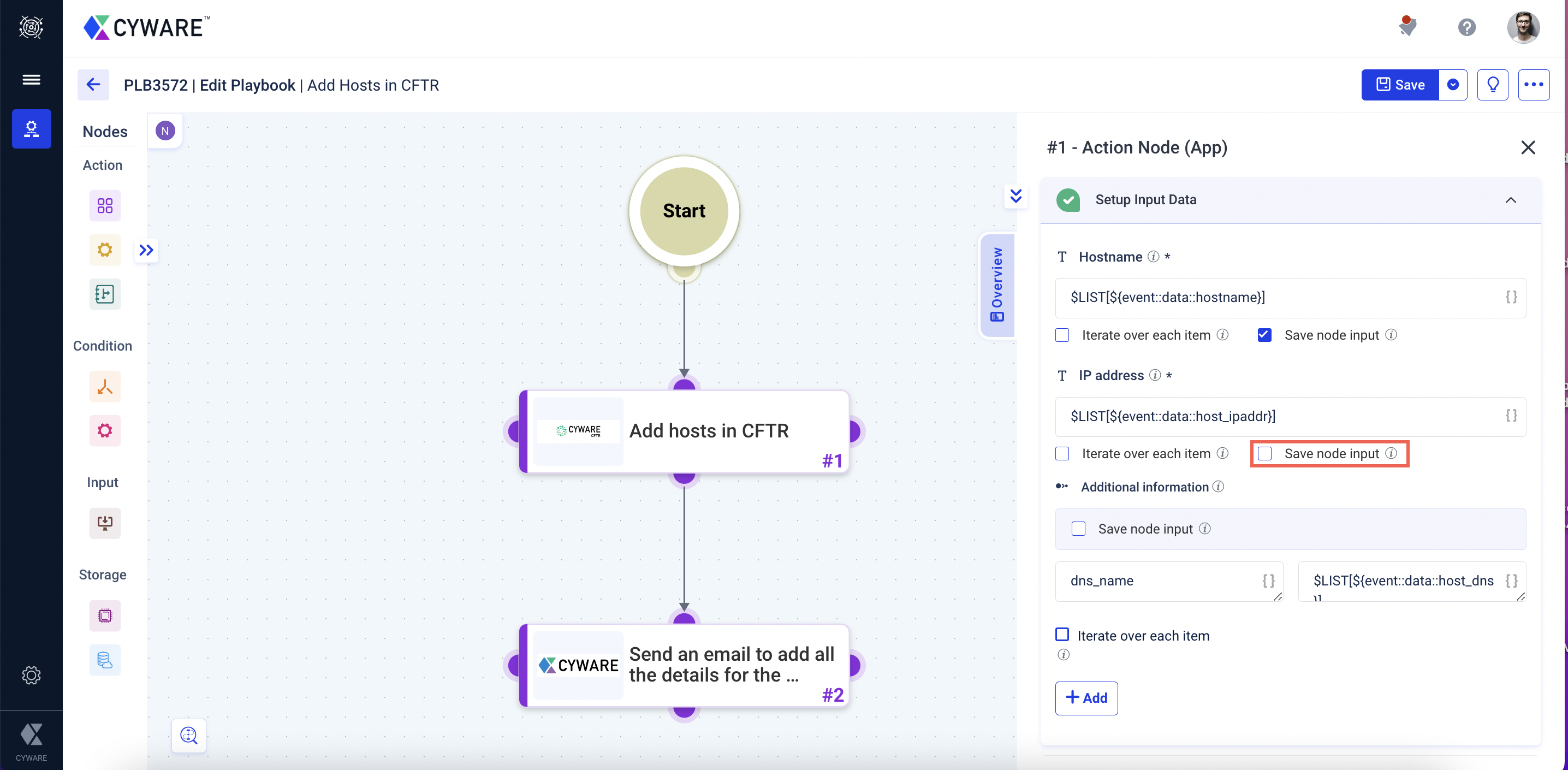The height and width of the screenshot is (770, 1568).
Task: Click the curly braces icon in Hostname field
Action: [x=1511, y=297]
